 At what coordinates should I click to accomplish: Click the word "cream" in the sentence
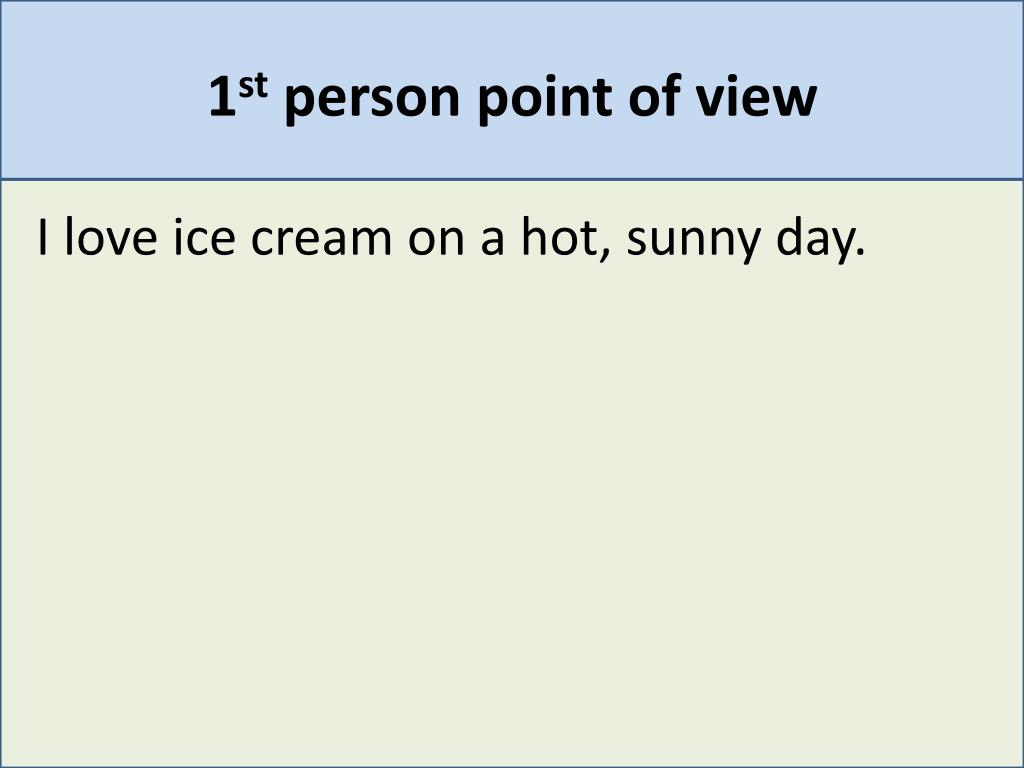321,239
